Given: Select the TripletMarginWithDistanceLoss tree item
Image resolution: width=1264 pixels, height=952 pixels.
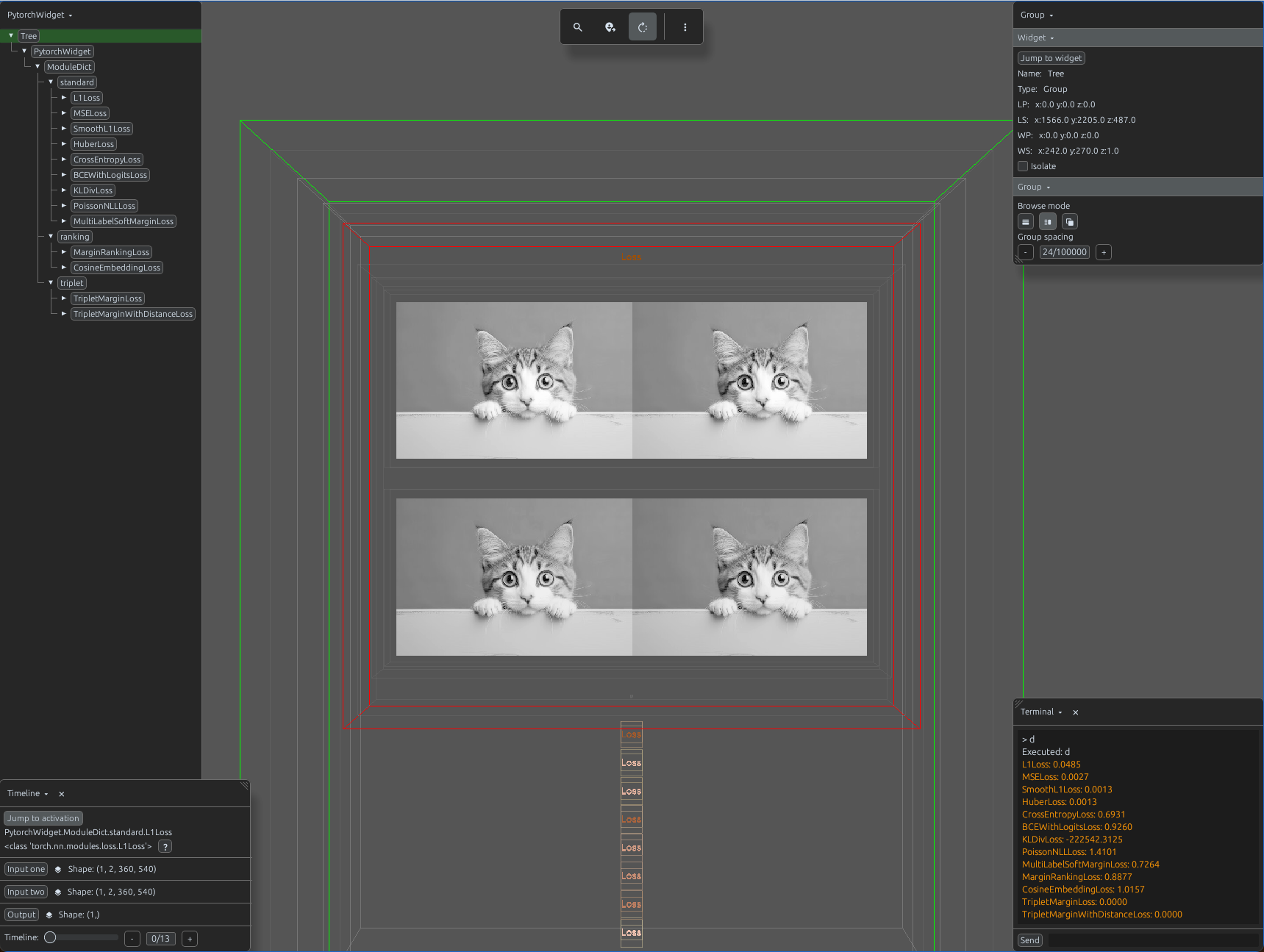Looking at the screenshot, I should click(x=133, y=314).
